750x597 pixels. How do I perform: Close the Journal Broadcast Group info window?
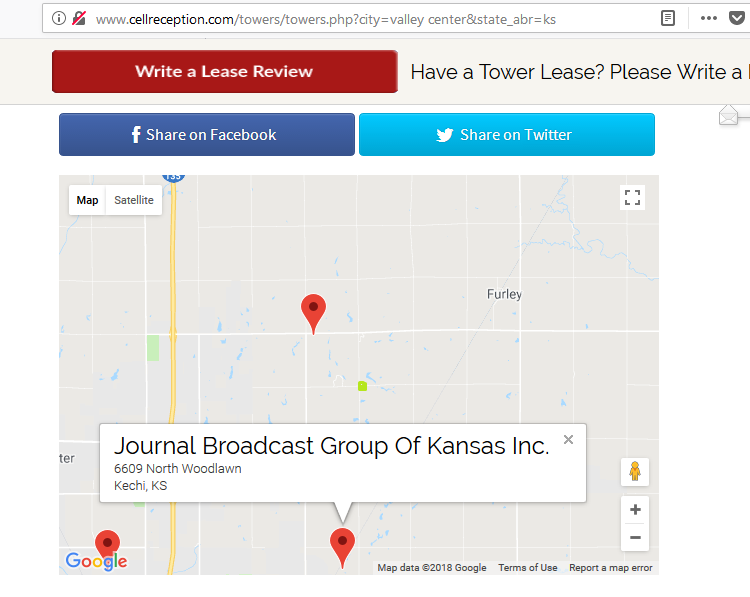click(x=568, y=439)
